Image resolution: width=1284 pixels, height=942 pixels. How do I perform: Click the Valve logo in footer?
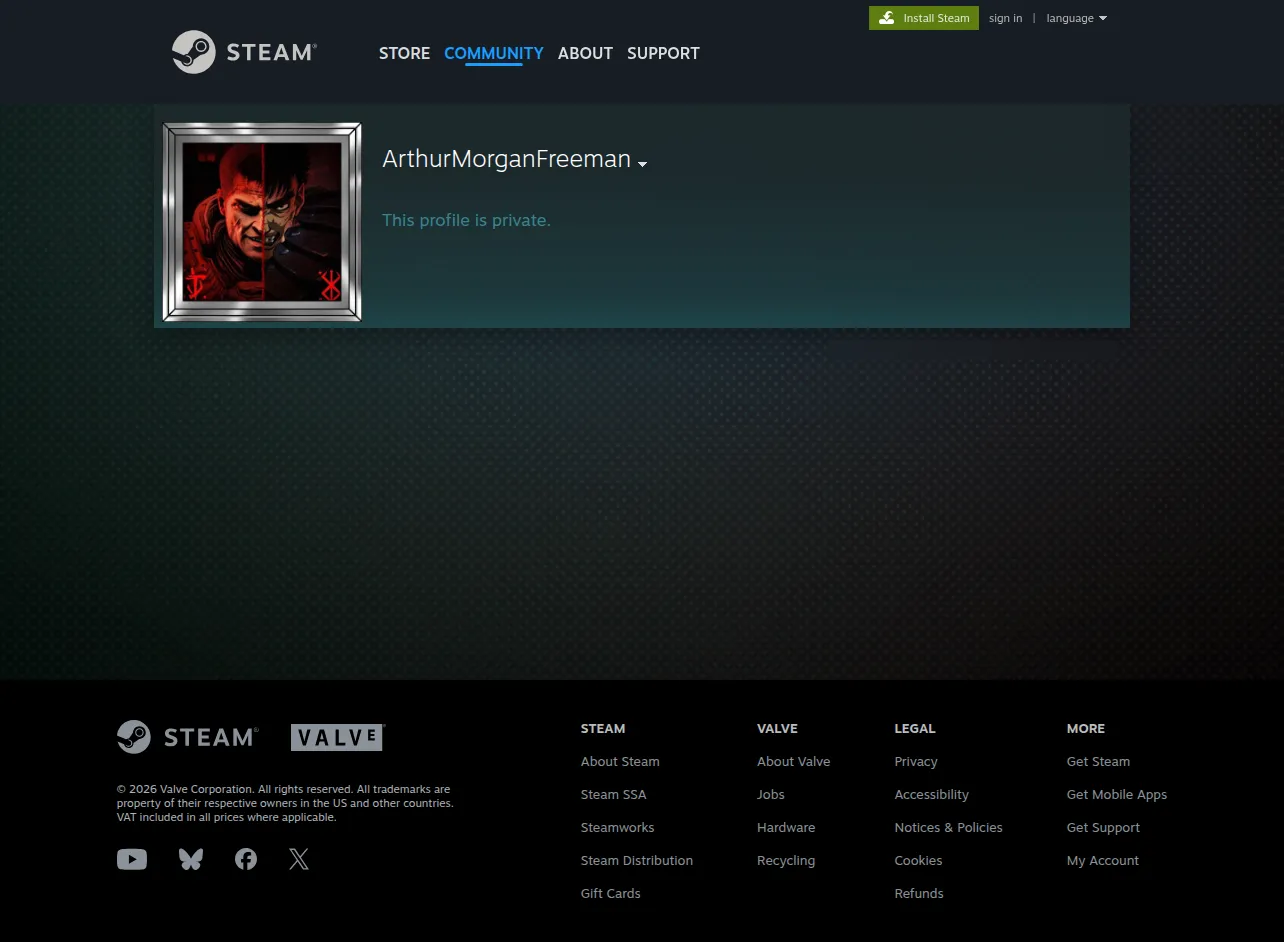coord(338,738)
